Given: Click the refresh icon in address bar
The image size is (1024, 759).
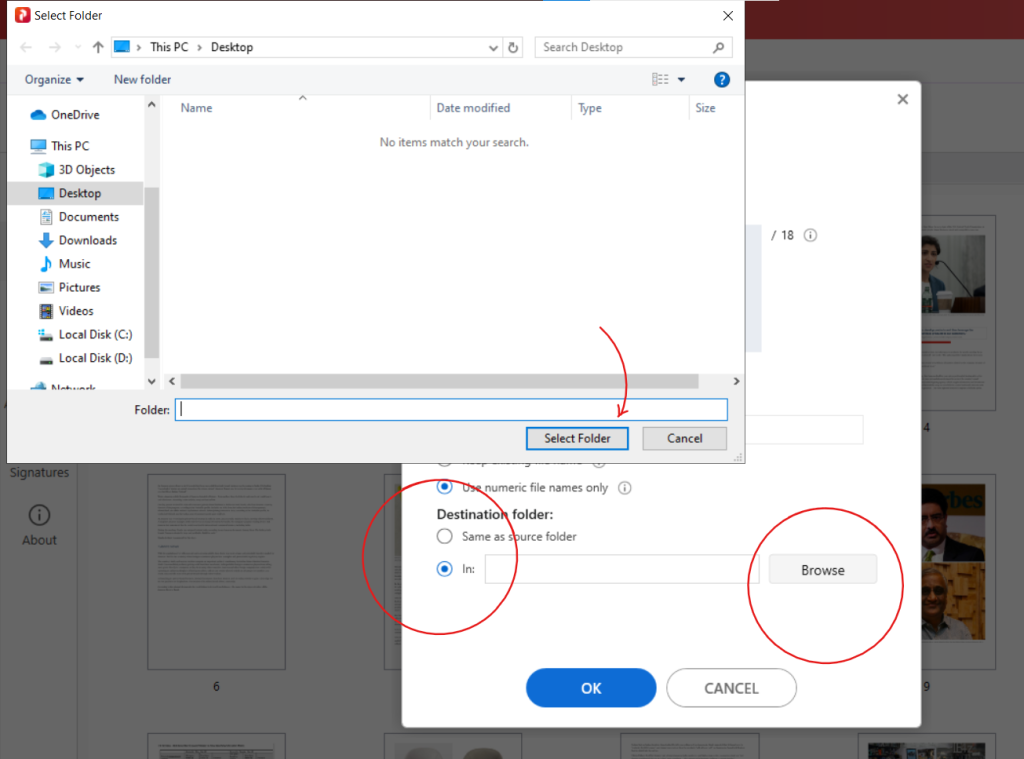Looking at the screenshot, I should point(513,47).
